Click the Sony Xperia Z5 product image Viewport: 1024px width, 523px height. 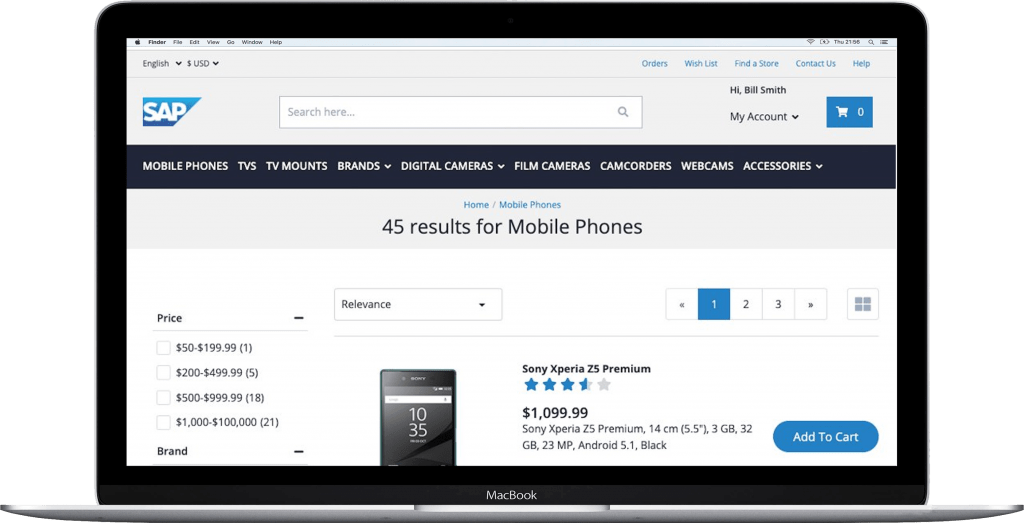pos(418,416)
